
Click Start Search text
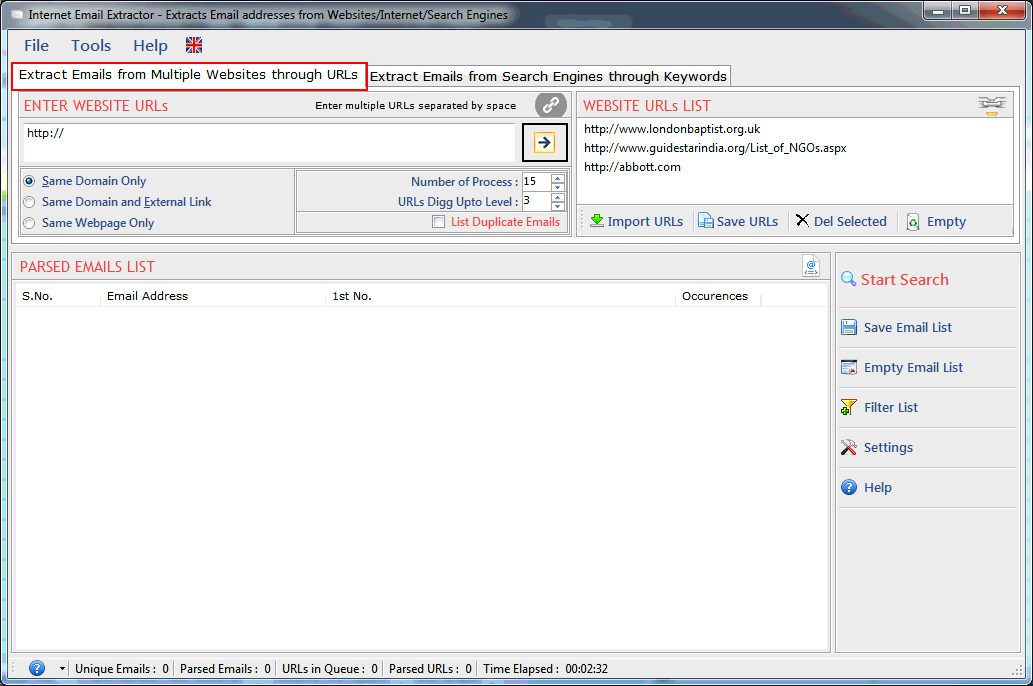click(905, 279)
